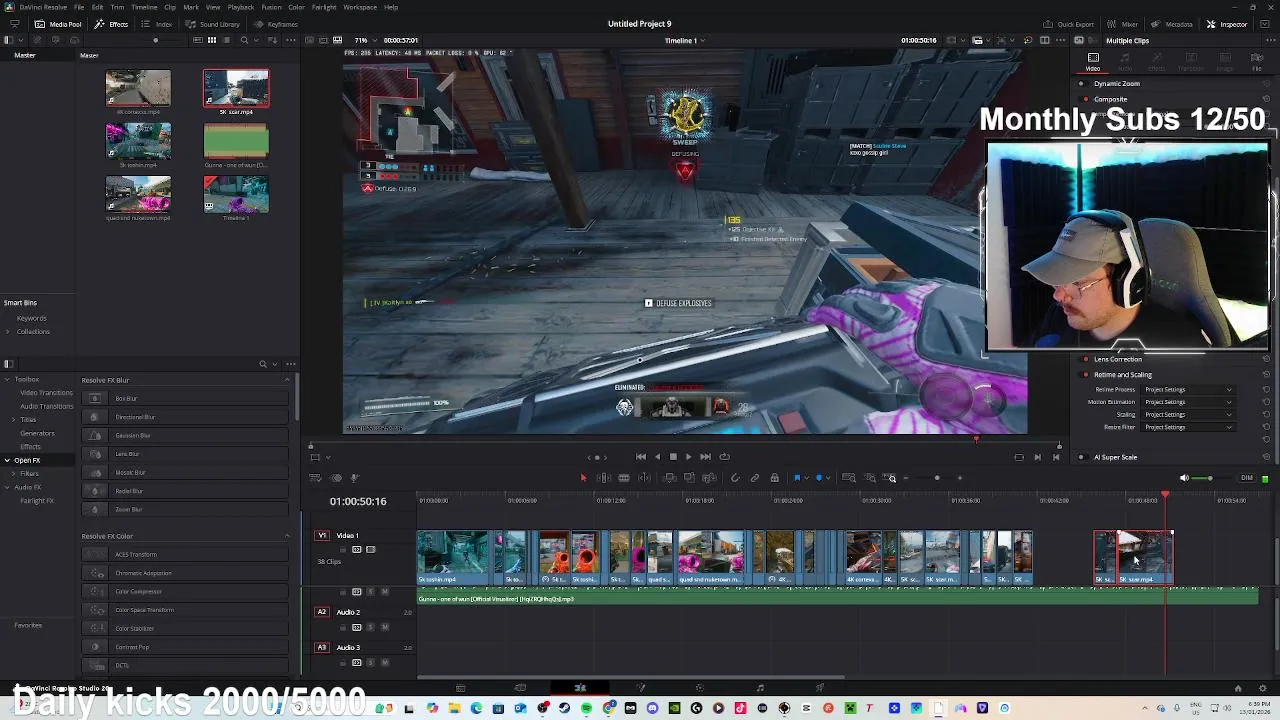
Task: Select the Color Space Transform effect
Action: [185, 610]
